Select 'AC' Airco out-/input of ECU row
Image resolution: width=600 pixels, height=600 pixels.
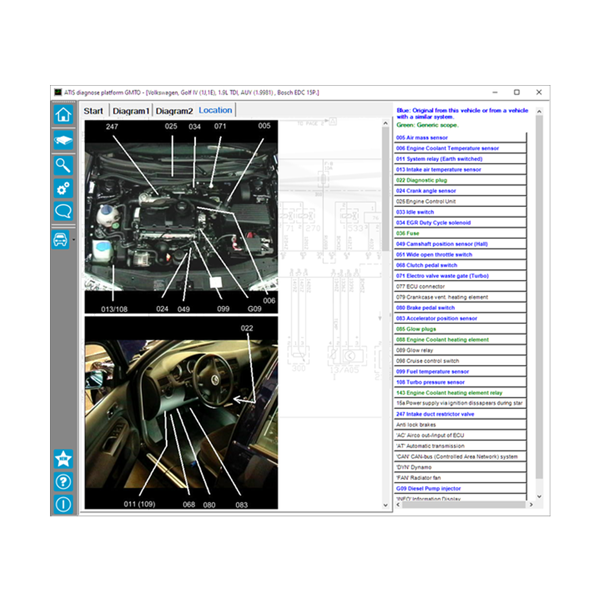[x=460, y=435]
